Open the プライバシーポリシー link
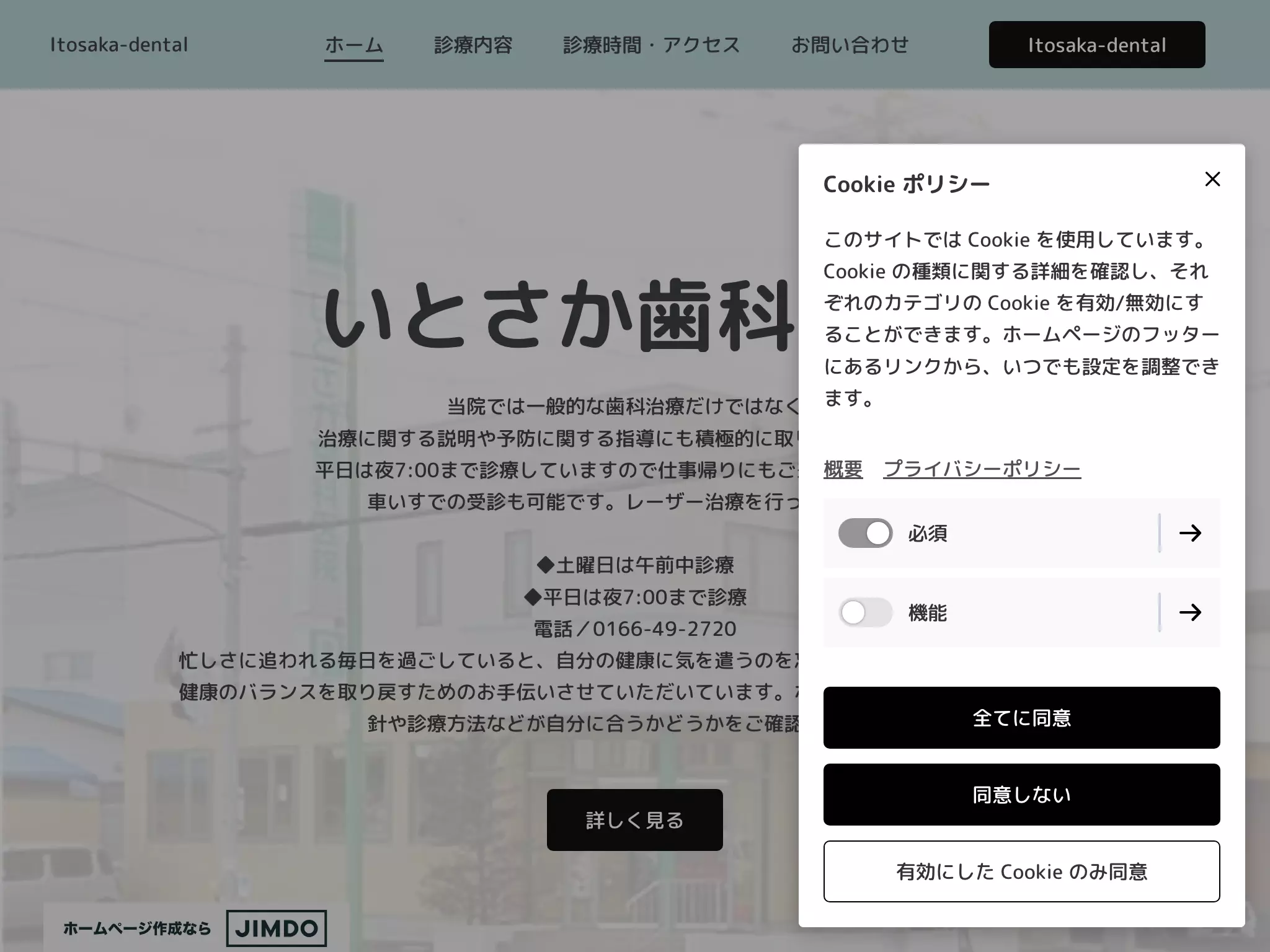 pos(982,469)
